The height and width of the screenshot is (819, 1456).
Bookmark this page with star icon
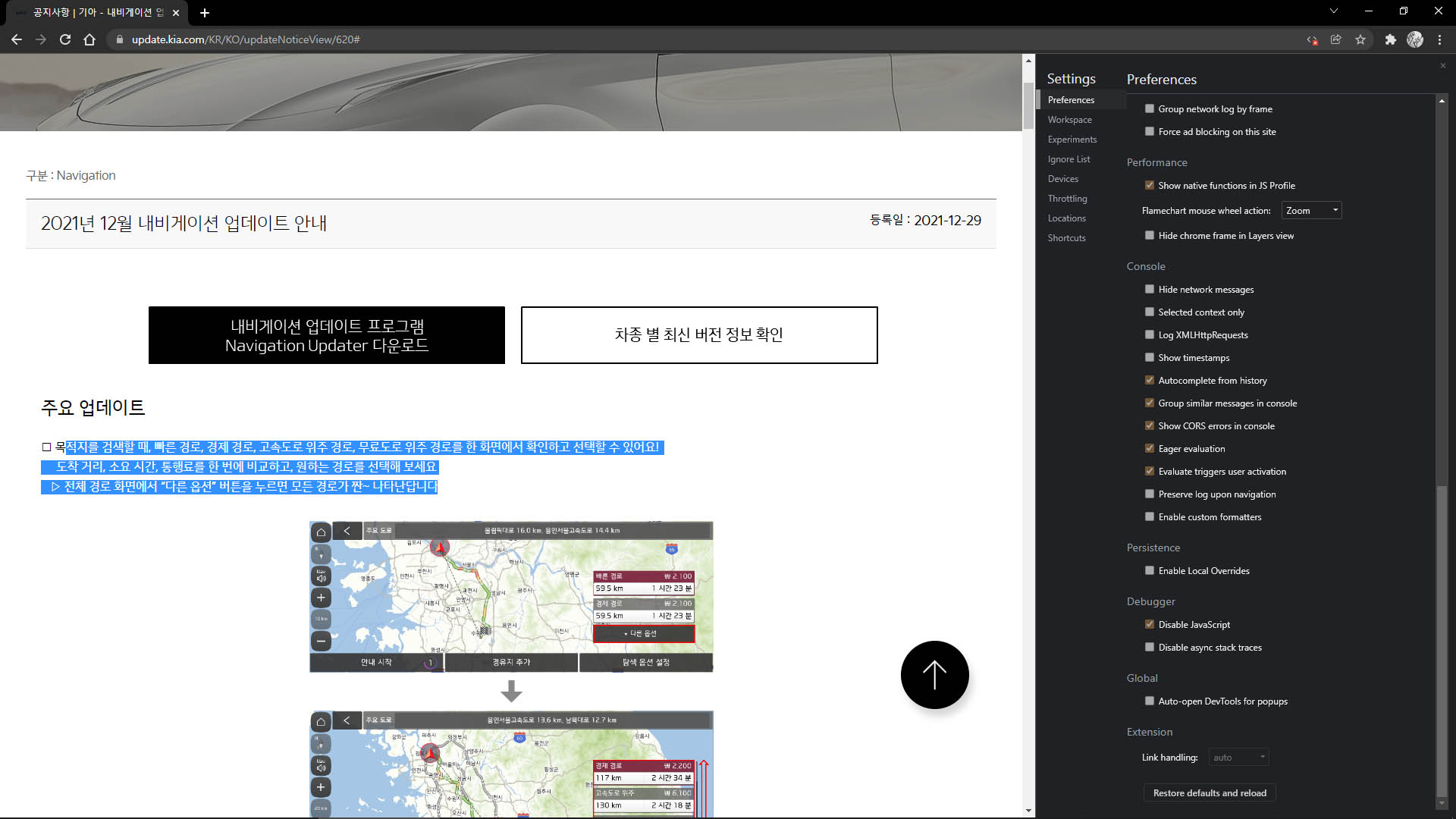tap(1360, 39)
